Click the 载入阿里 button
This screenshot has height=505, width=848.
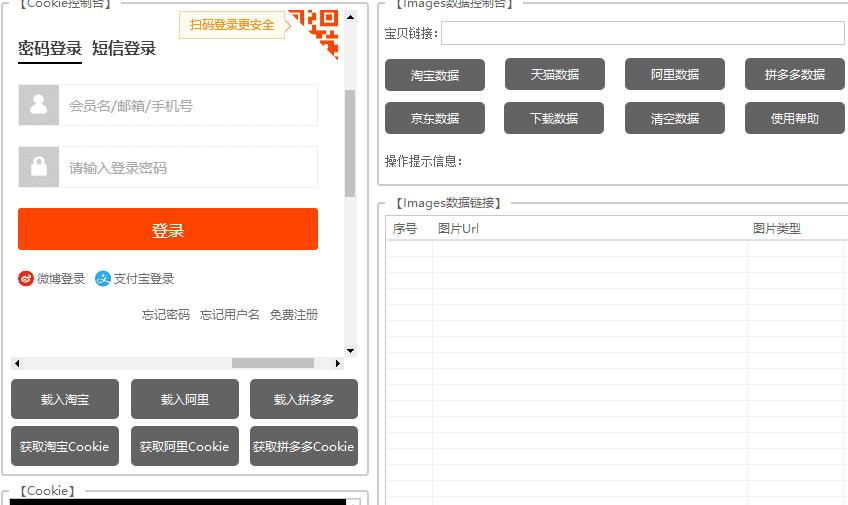pyautogui.click(x=185, y=399)
